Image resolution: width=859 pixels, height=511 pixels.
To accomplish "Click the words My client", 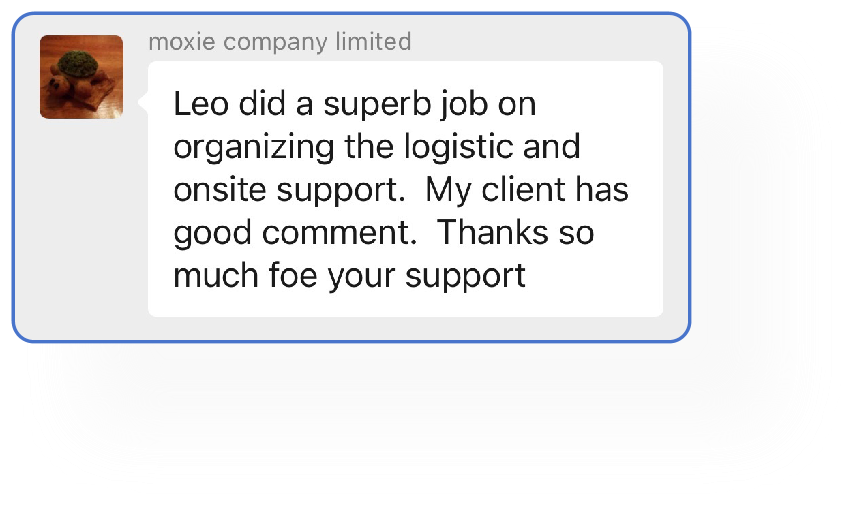I will point(495,190).
